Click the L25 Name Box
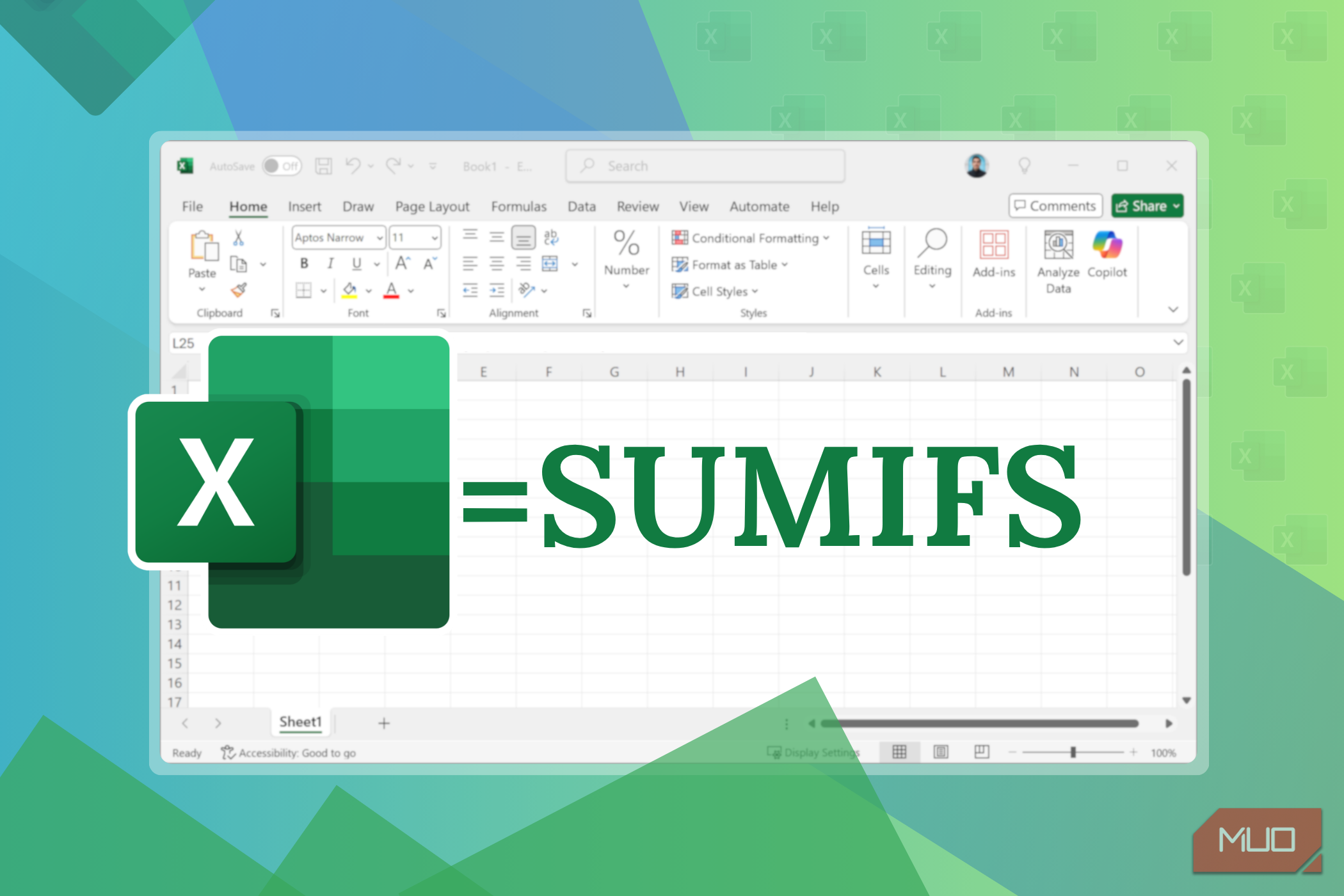The image size is (1344, 896). coord(186,343)
